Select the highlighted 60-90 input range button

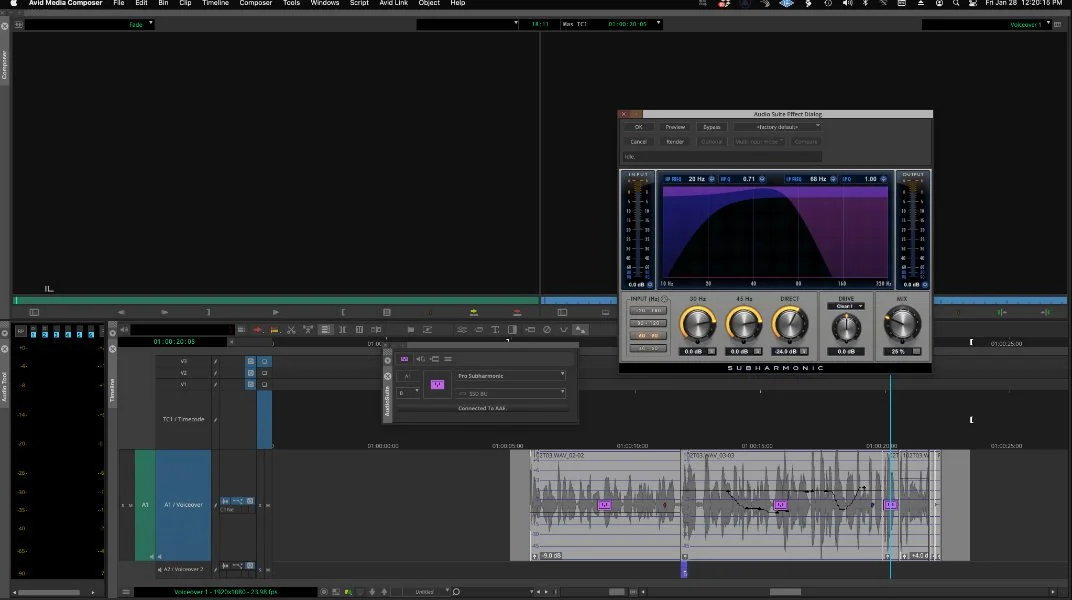coord(647,336)
